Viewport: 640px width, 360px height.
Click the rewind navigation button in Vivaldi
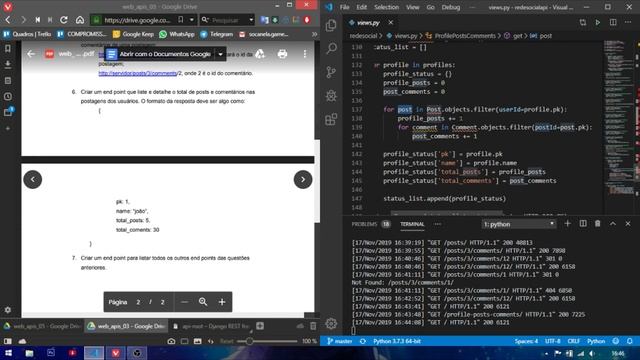point(37,20)
